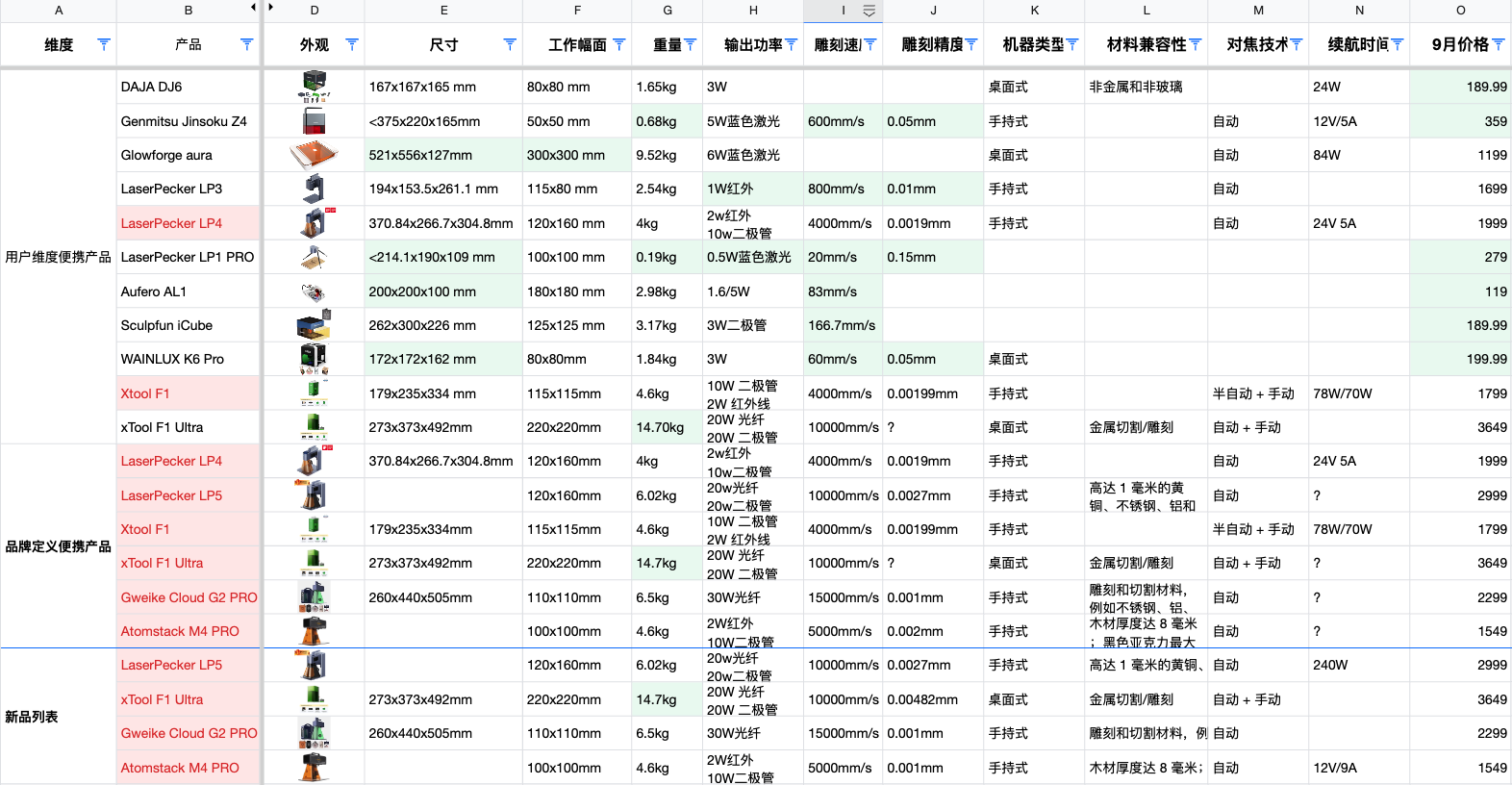Open filter for 续航时间 column
Screen dimensions: 1512x785
[1398, 44]
